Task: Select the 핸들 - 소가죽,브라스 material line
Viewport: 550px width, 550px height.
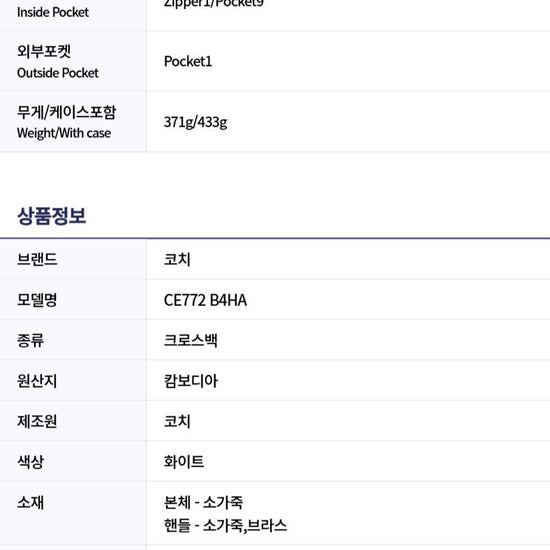Action: (226, 525)
